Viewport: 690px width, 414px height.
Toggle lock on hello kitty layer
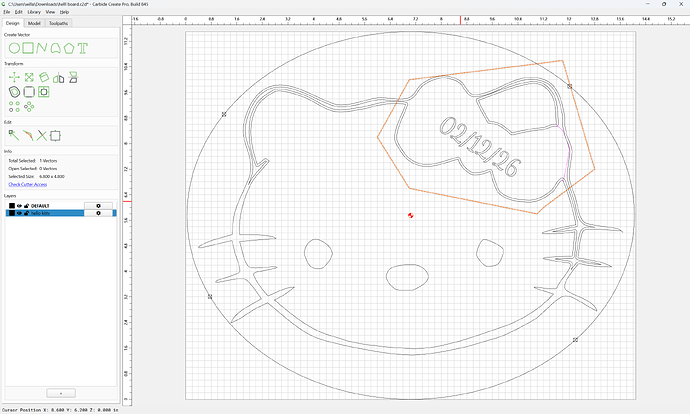tap(26, 213)
